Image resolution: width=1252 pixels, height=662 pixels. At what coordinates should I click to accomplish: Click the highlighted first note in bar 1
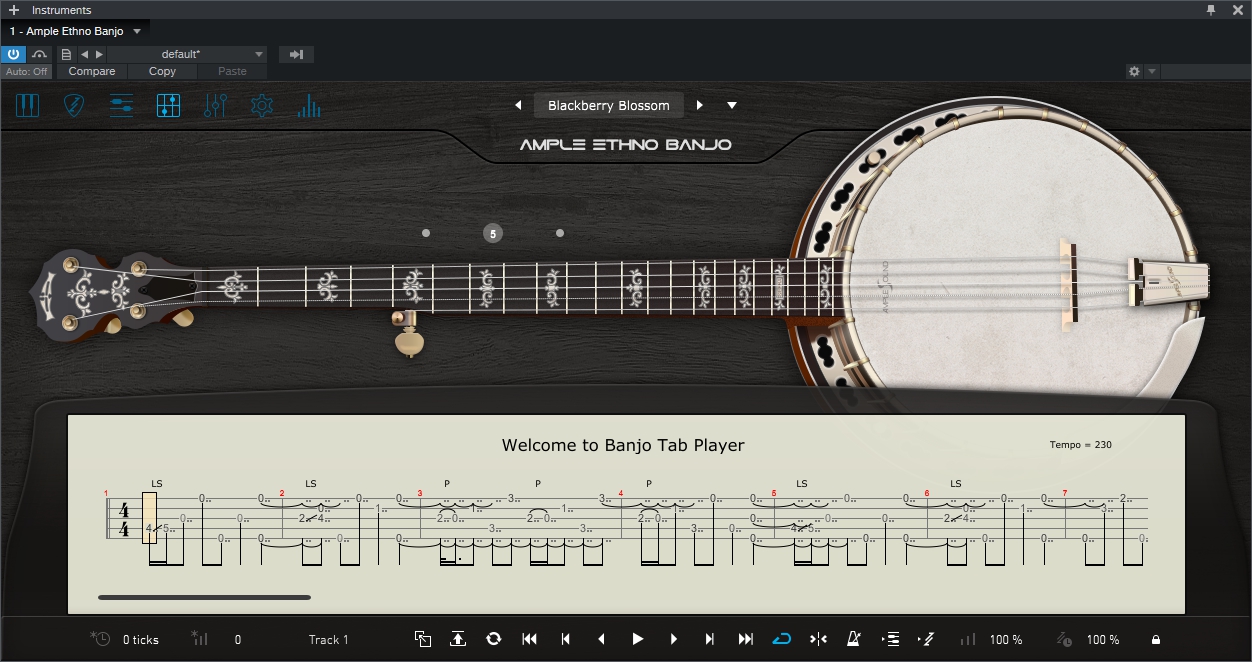[x=150, y=518]
